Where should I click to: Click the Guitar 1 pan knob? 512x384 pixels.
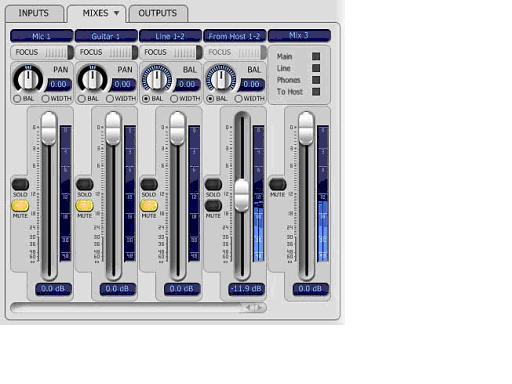point(92,79)
